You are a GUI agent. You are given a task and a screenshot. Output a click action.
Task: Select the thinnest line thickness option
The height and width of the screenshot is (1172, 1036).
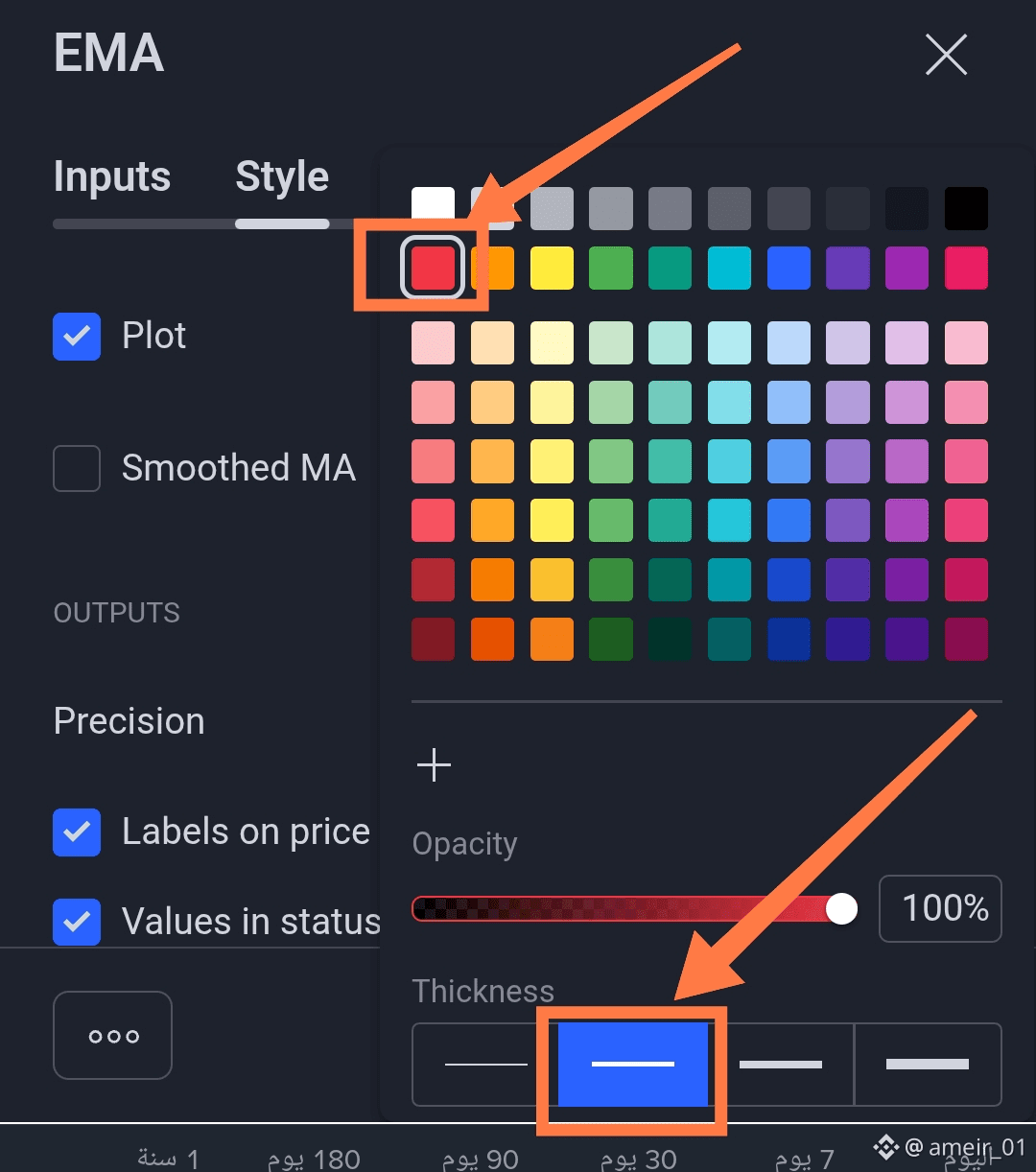[486, 1065]
